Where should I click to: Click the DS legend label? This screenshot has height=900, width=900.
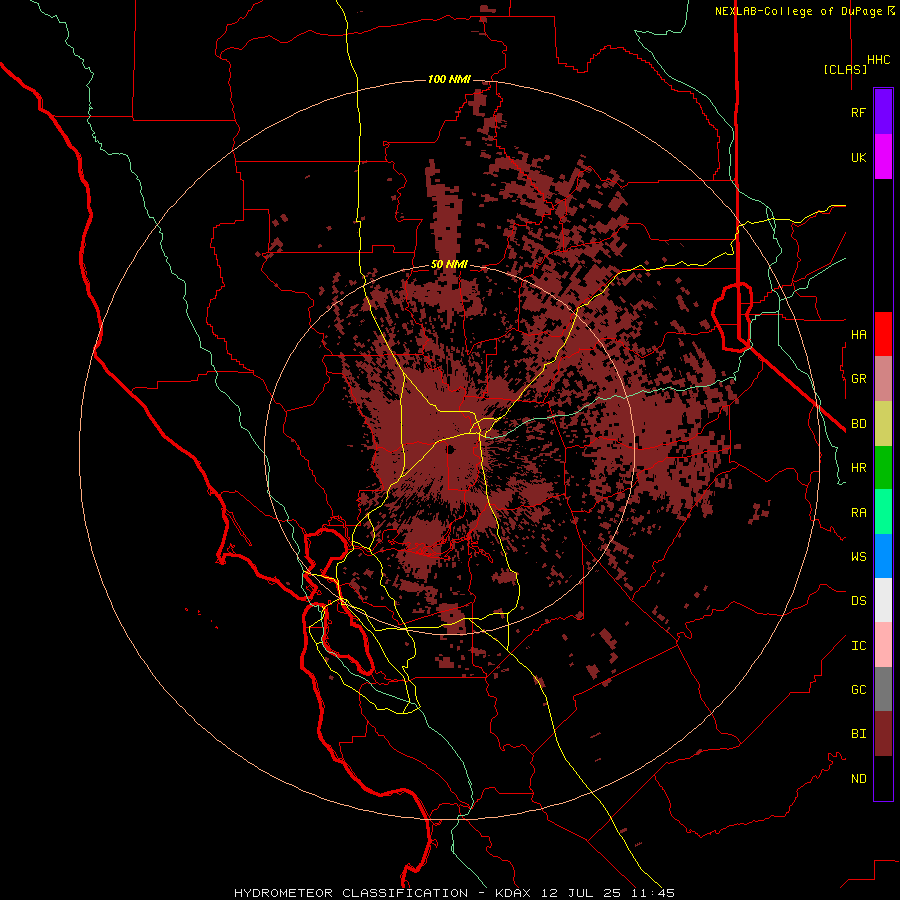coord(858,601)
